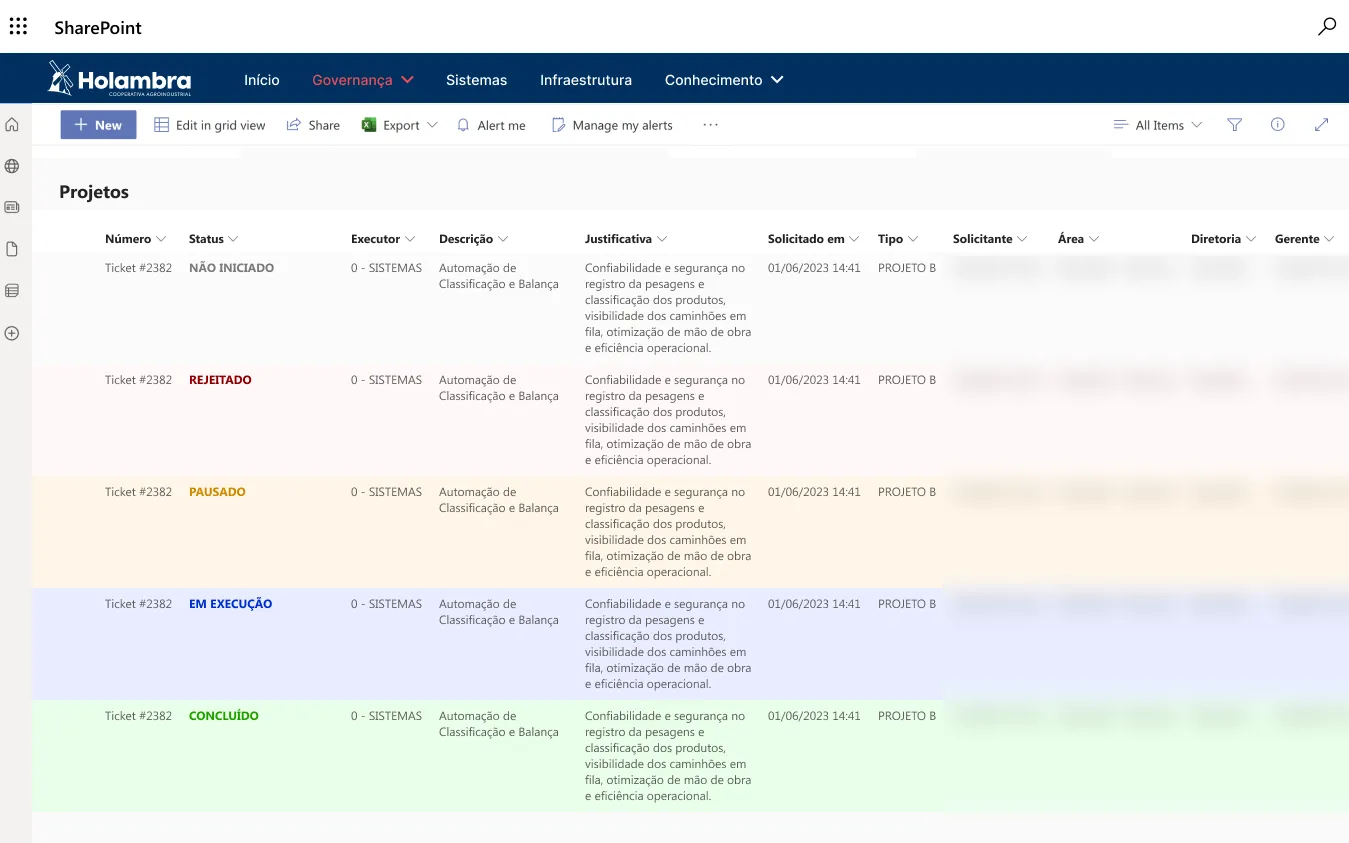1349x843 pixels.
Task: Go to the Início navigation tab
Action: (262, 80)
